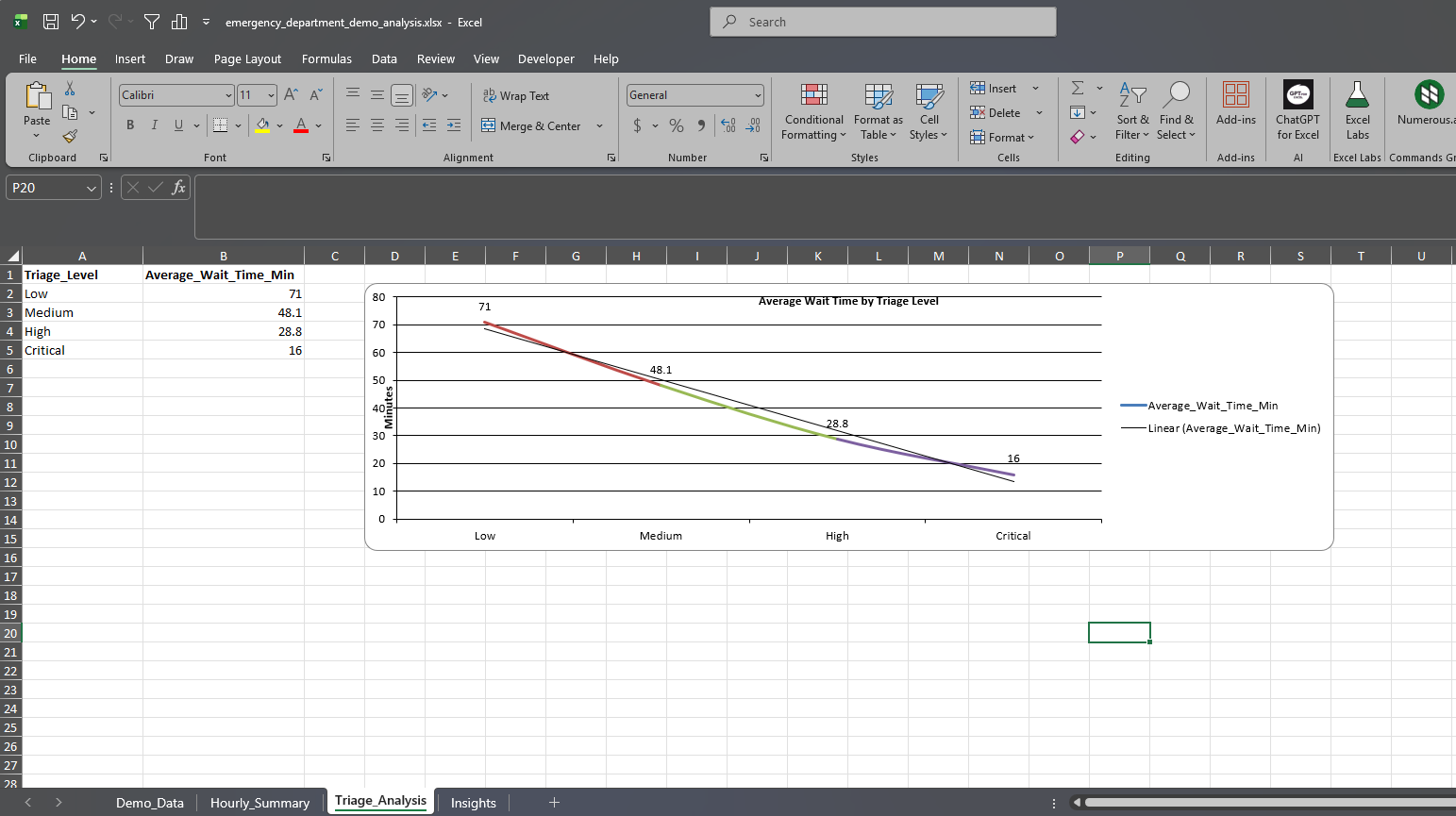Click the Merge & Center button
This screenshot has height=816, width=1456.
coord(531,125)
